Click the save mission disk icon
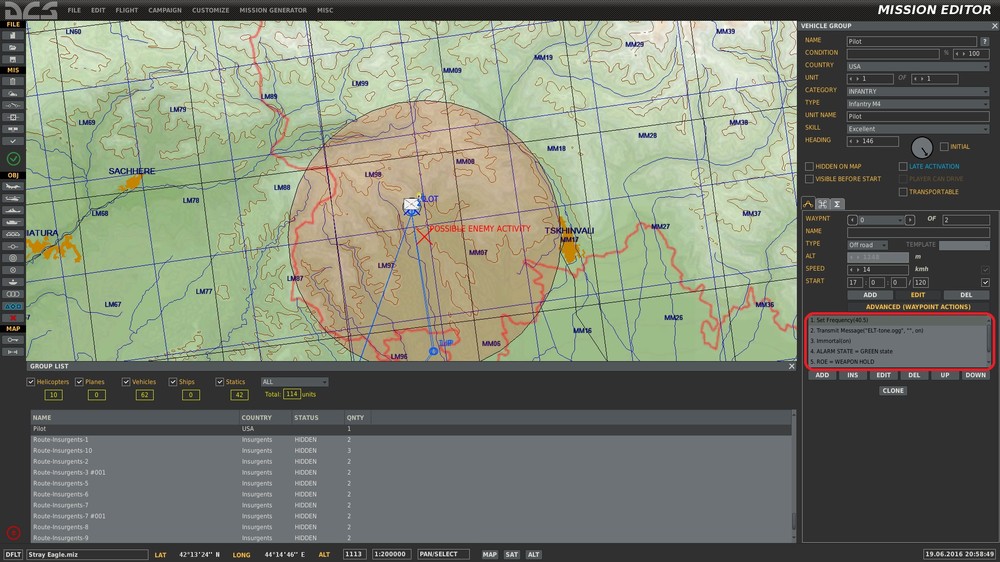Screen dimensions: 1000x562 pos(13,59)
